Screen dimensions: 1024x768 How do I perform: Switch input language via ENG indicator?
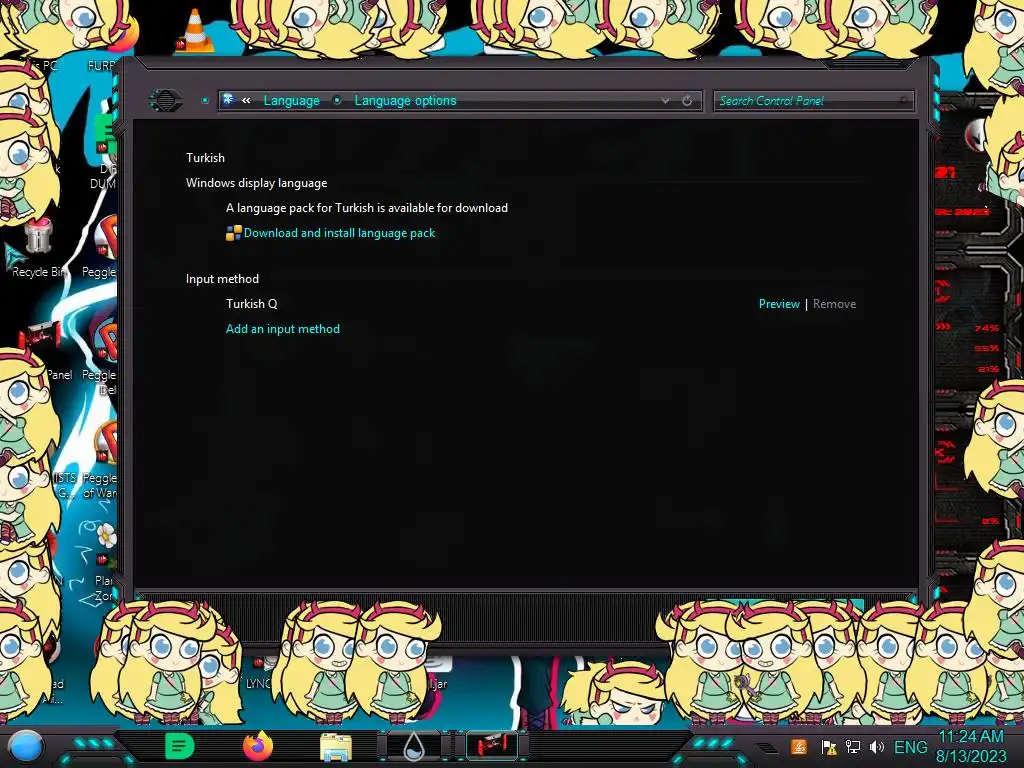[910, 747]
